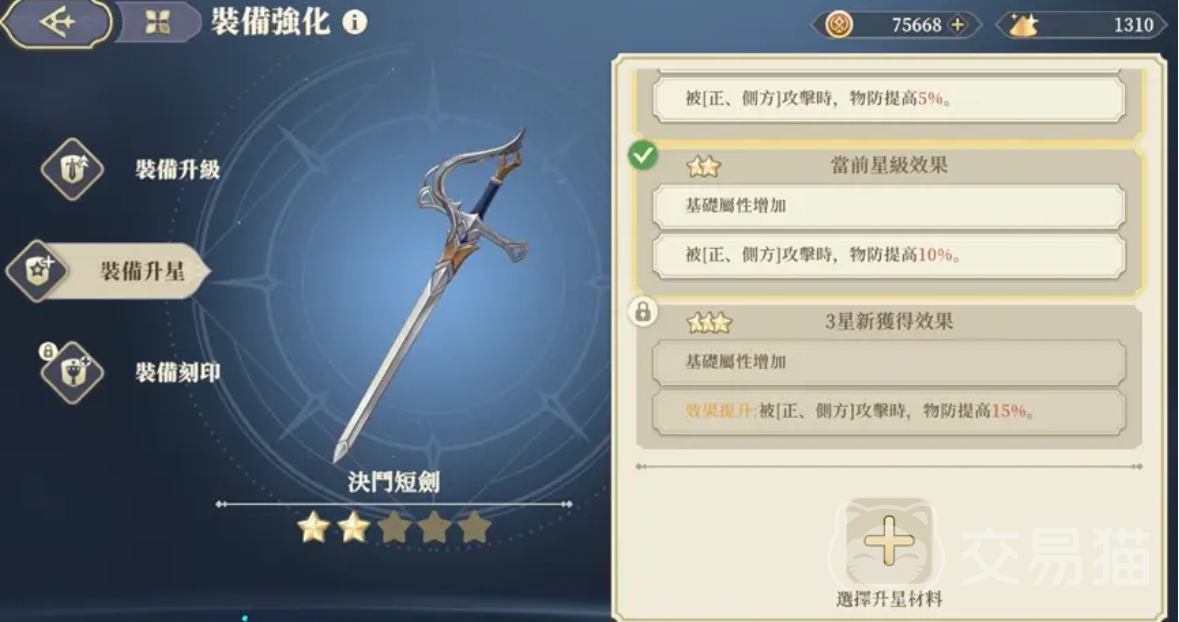This screenshot has height=622, width=1179.
Task: Expand the 3星新獲得效果 section header
Action: 890,322
